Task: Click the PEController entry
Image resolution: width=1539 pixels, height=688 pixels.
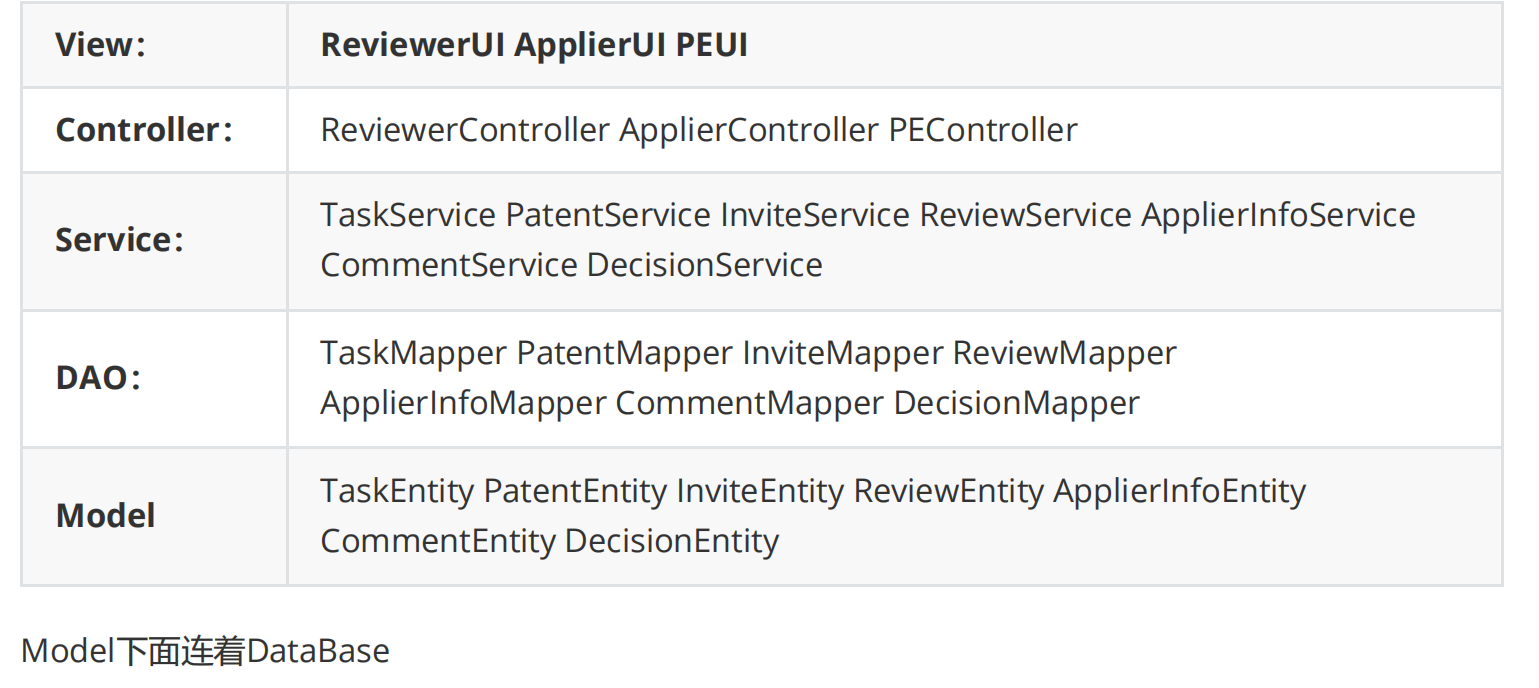Action: coord(983,130)
